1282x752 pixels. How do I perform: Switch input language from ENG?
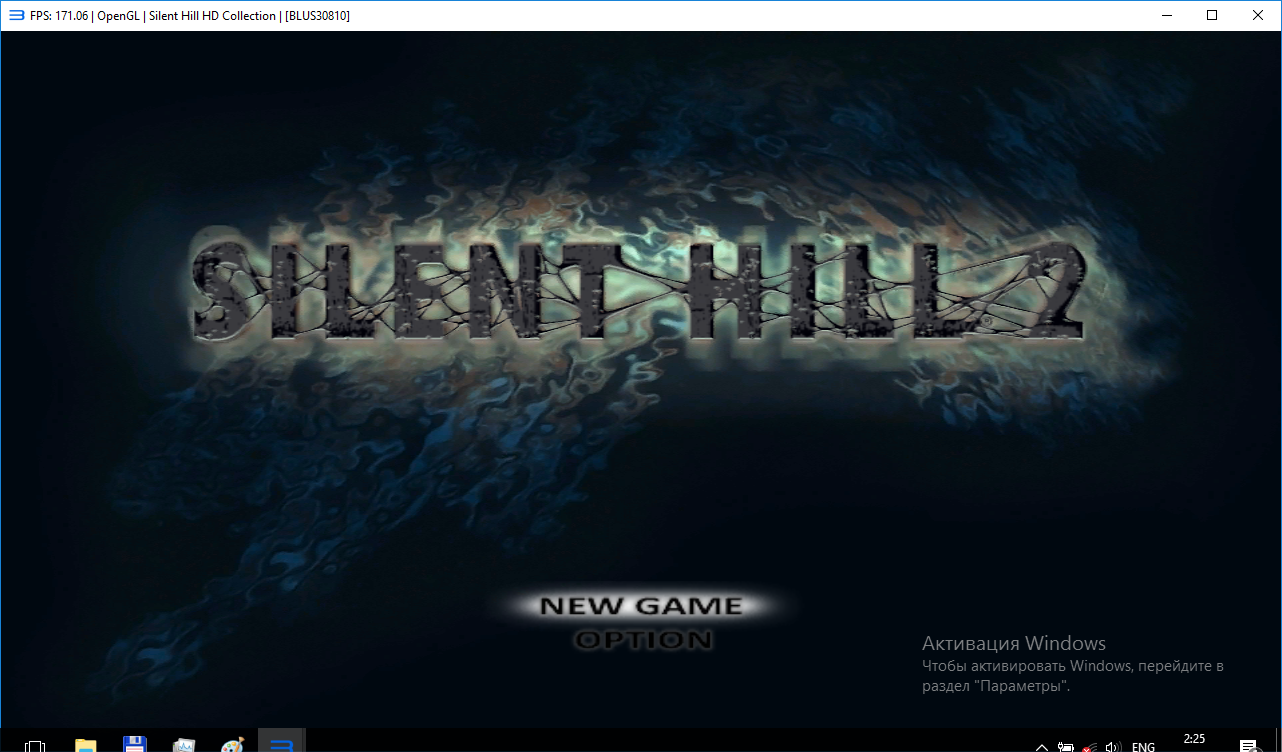(x=1143, y=746)
